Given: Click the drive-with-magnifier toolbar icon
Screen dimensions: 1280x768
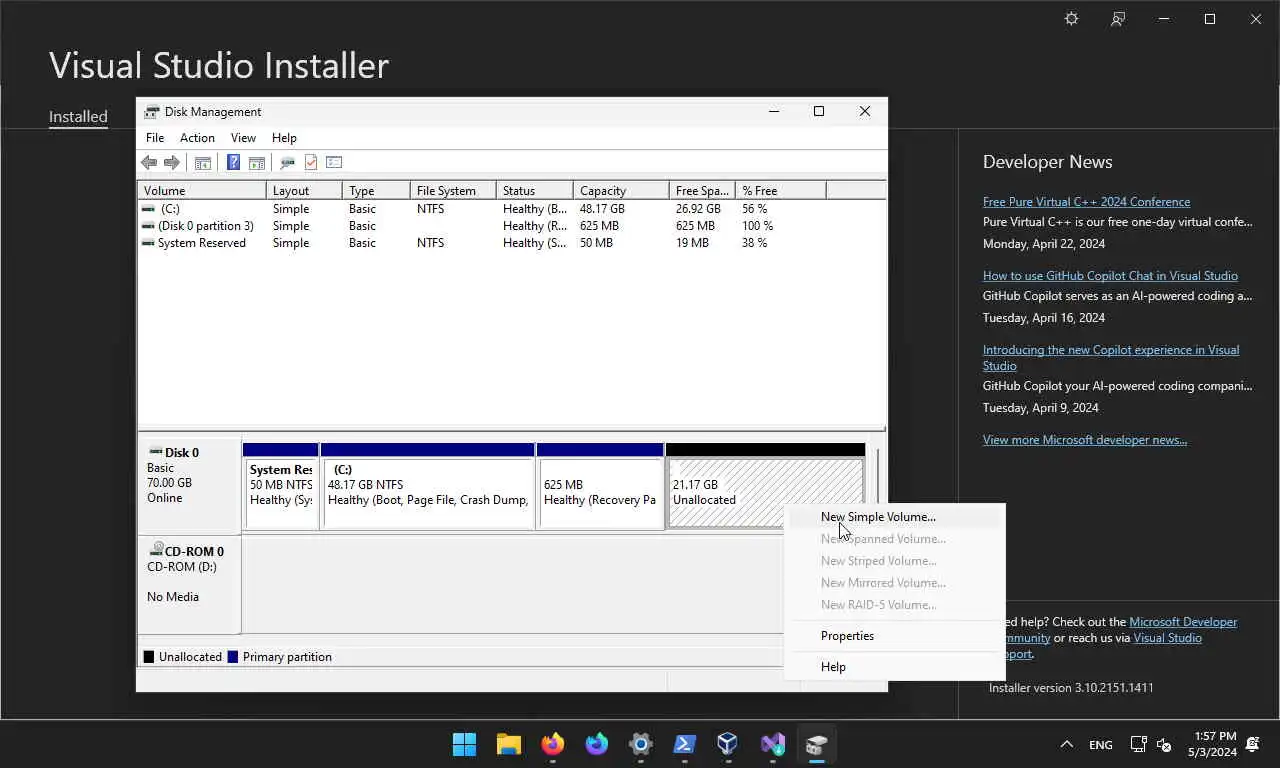Looking at the screenshot, I should pyautogui.click(x=288, y=162).
